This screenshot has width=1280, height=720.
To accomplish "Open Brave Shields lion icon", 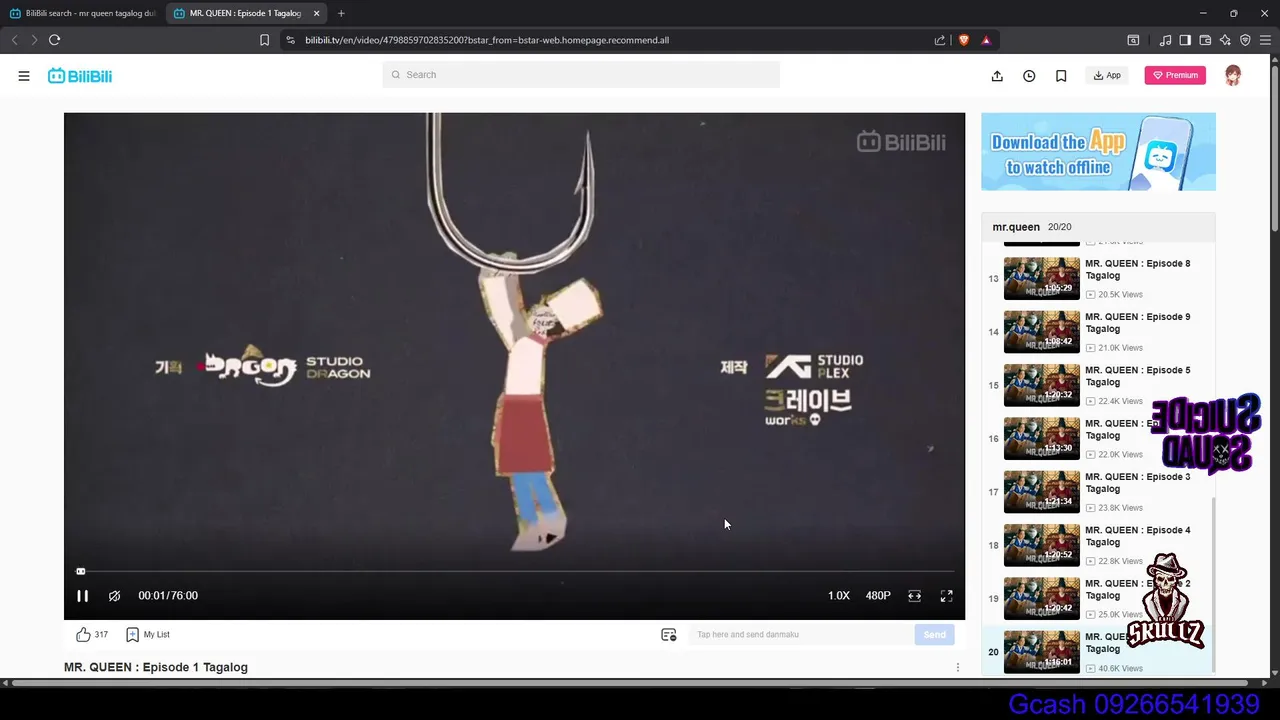I will [964, 40].
